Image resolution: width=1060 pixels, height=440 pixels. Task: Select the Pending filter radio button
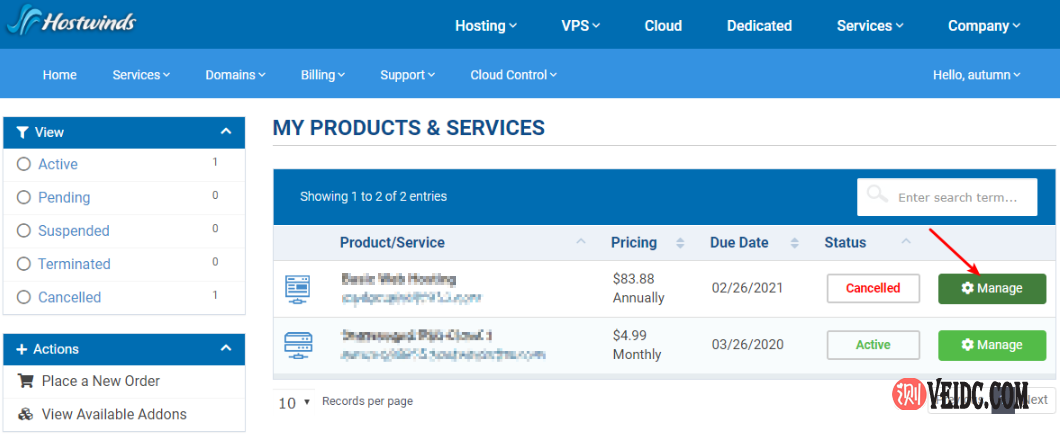click(x=24, y=198)
